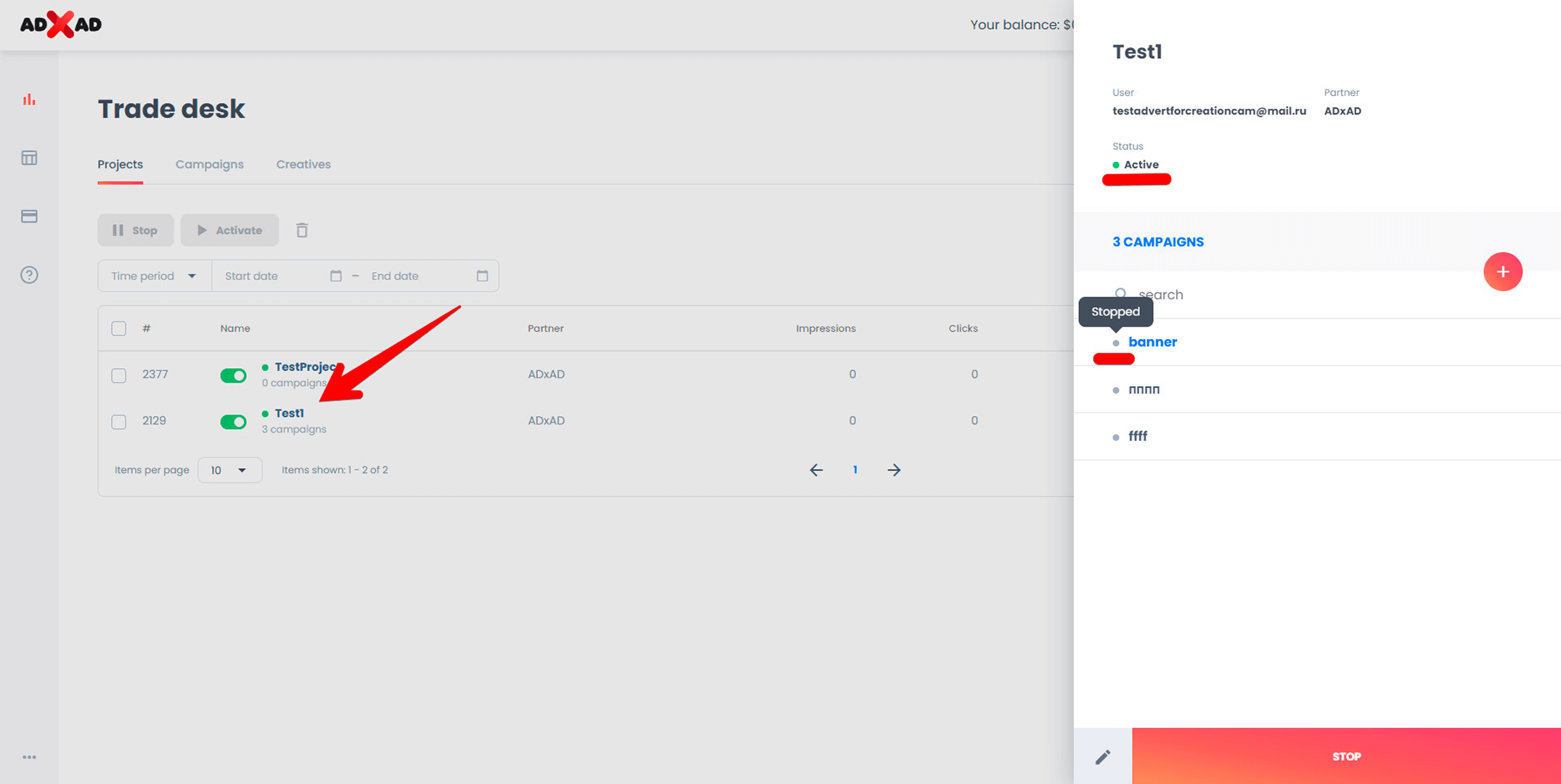Image resolution: width=1561 pixels, height=784 pixels.
Task: Toggle off the TestProject switch
Action: coord(233,375)
